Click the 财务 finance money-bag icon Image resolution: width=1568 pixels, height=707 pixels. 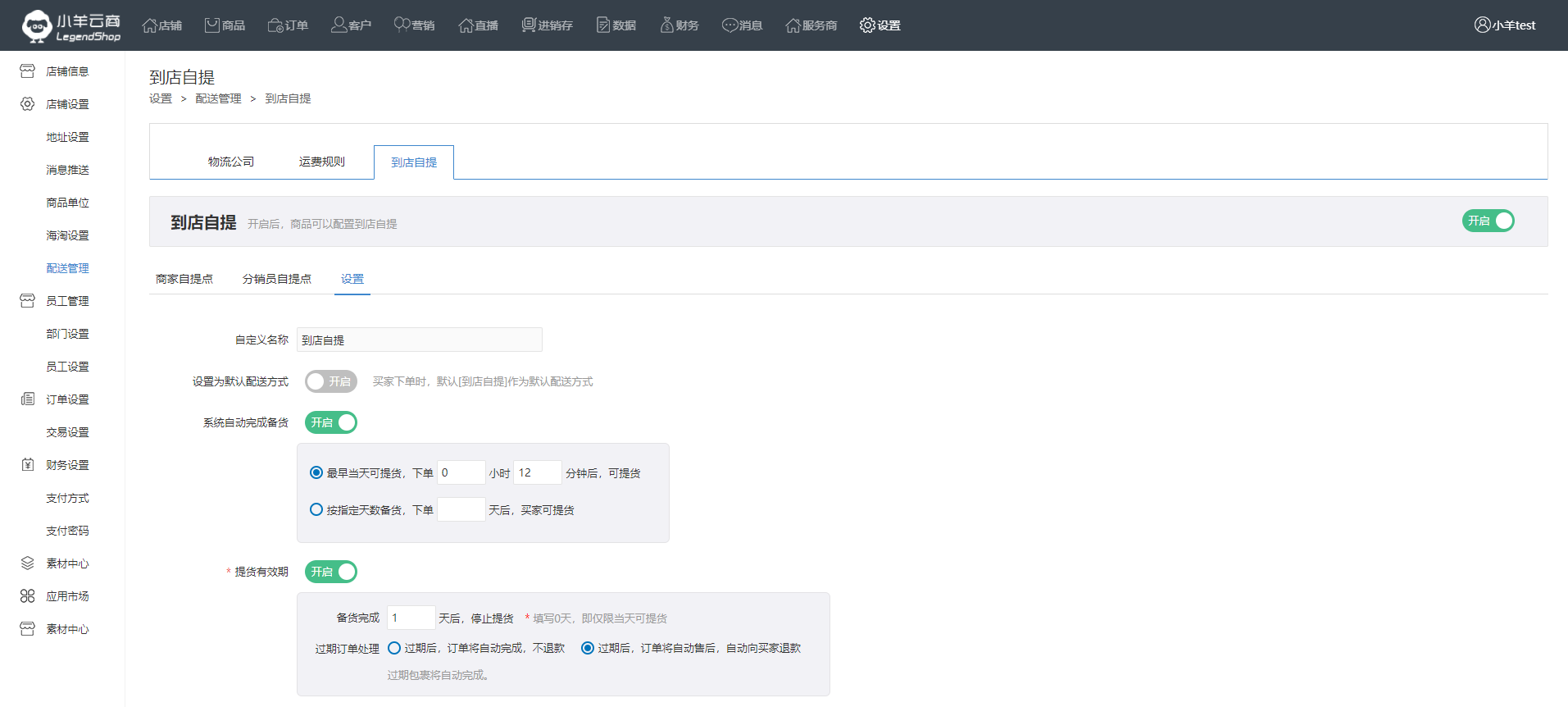(x=666, y=25)
